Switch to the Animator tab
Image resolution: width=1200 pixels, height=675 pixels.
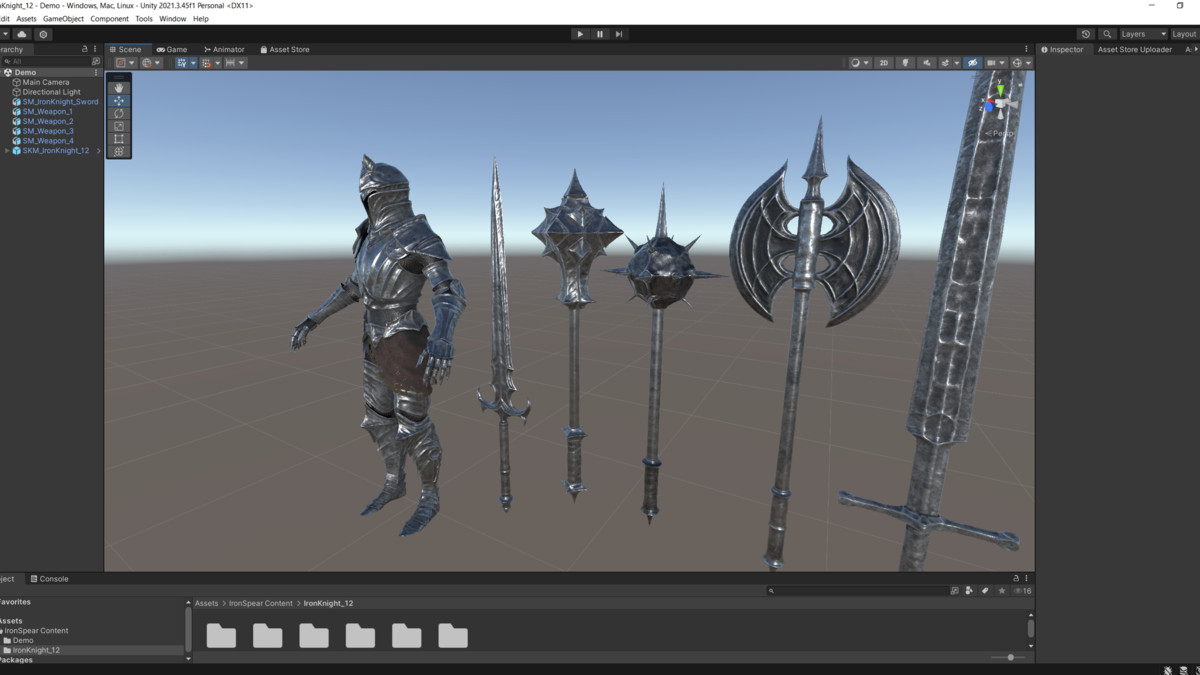[x=225, y=49]
